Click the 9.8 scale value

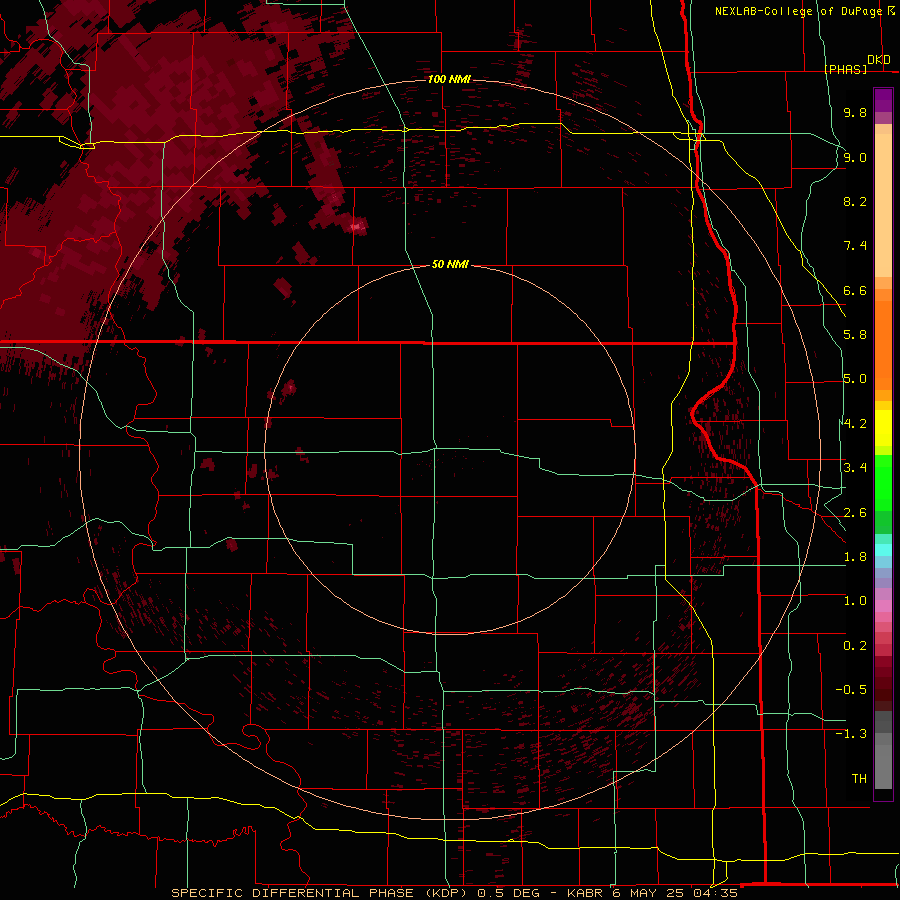pyautogui.click(x=855, y=112)
